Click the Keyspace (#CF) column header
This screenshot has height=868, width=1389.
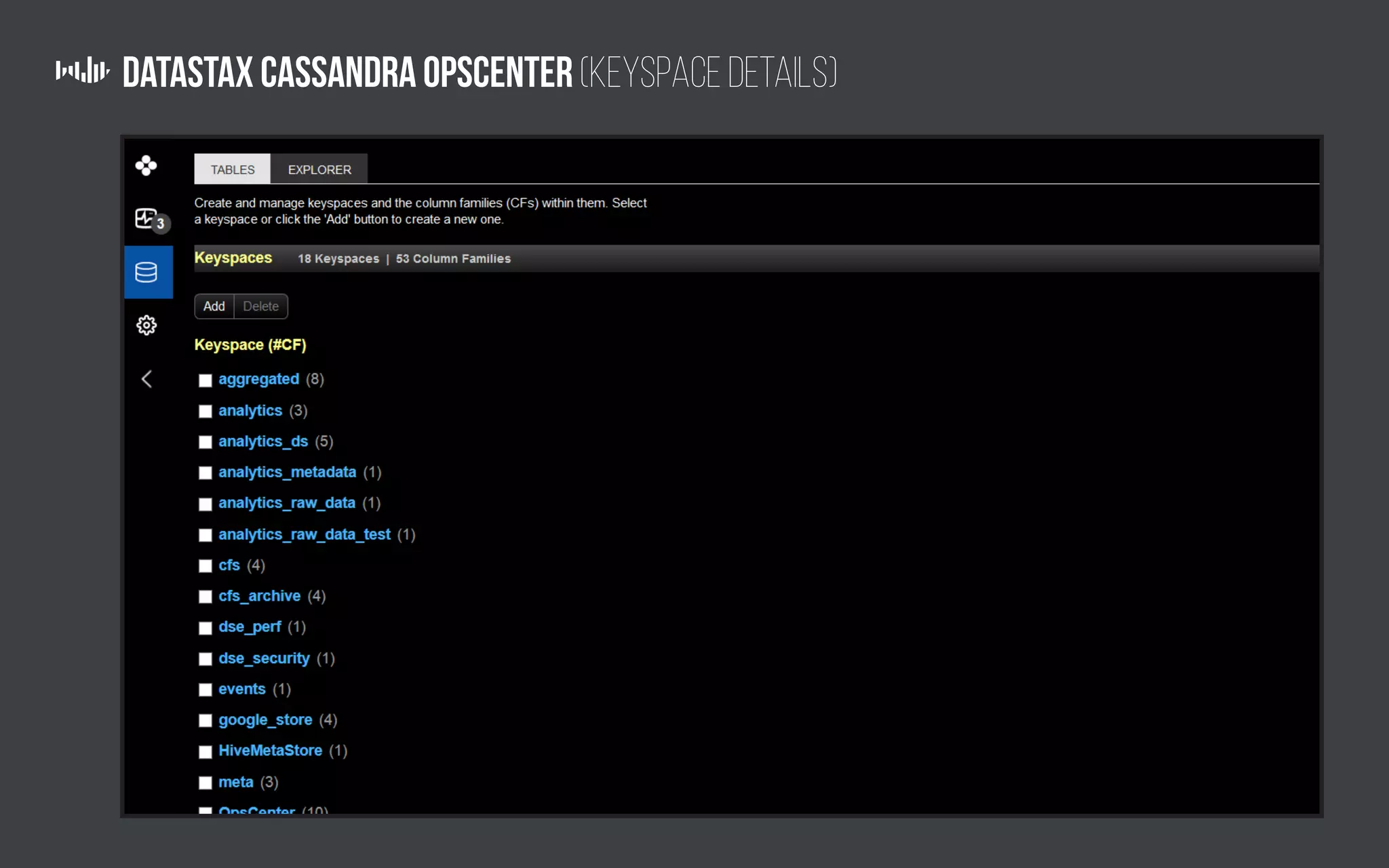pos(250,344)
